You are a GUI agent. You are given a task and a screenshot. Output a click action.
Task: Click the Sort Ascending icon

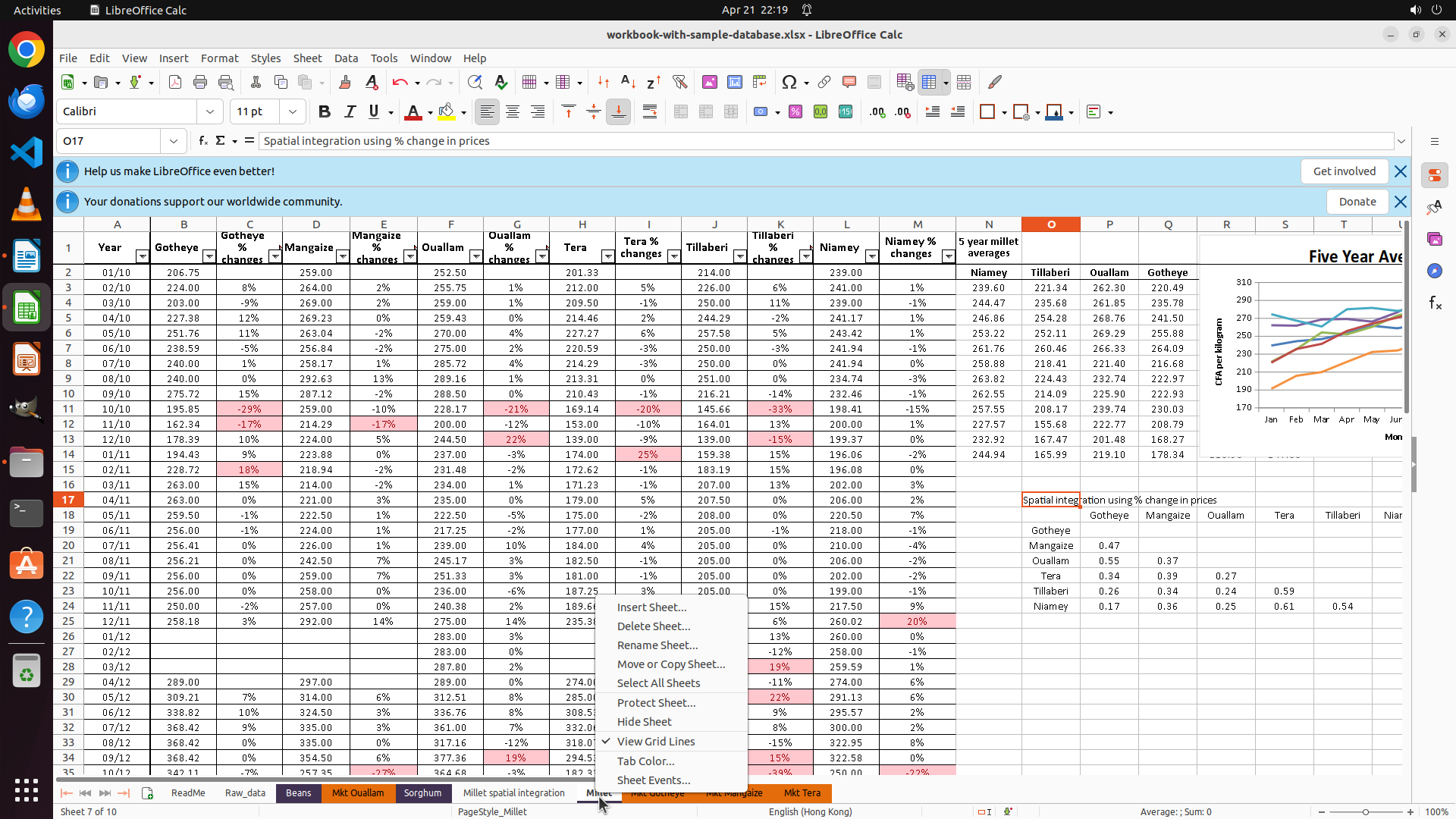click(628, 82)
